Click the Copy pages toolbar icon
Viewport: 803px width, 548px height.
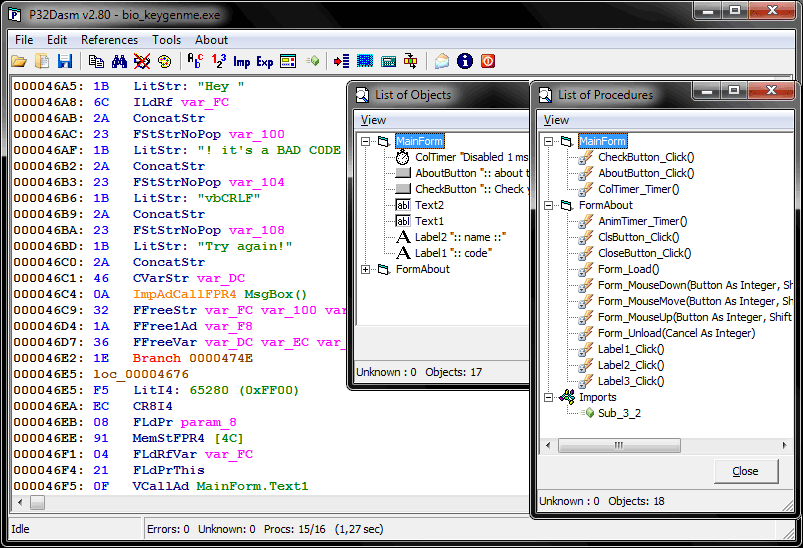pyautogui.click(x=96, y=61)
